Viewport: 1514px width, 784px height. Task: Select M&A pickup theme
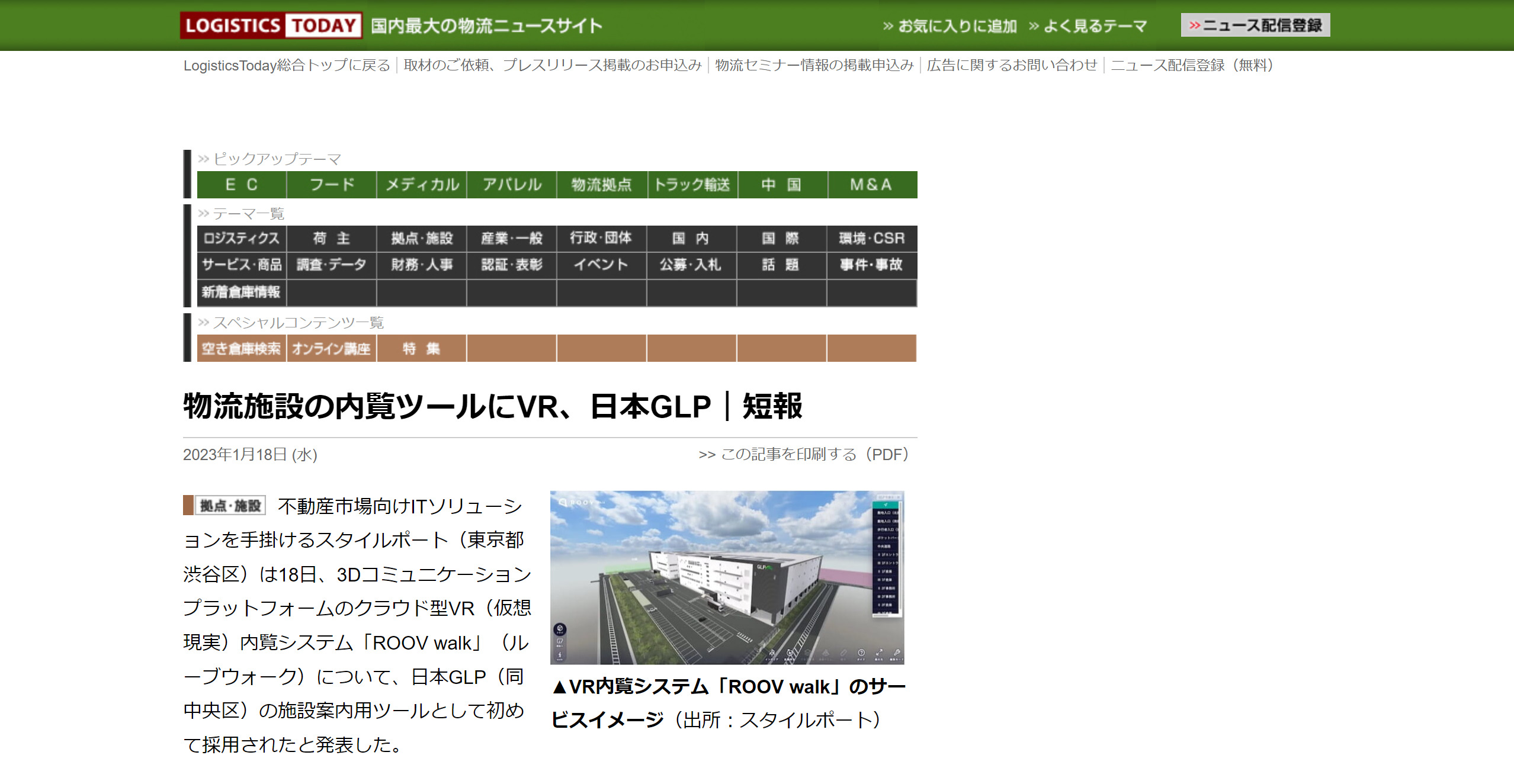[872, 185]
